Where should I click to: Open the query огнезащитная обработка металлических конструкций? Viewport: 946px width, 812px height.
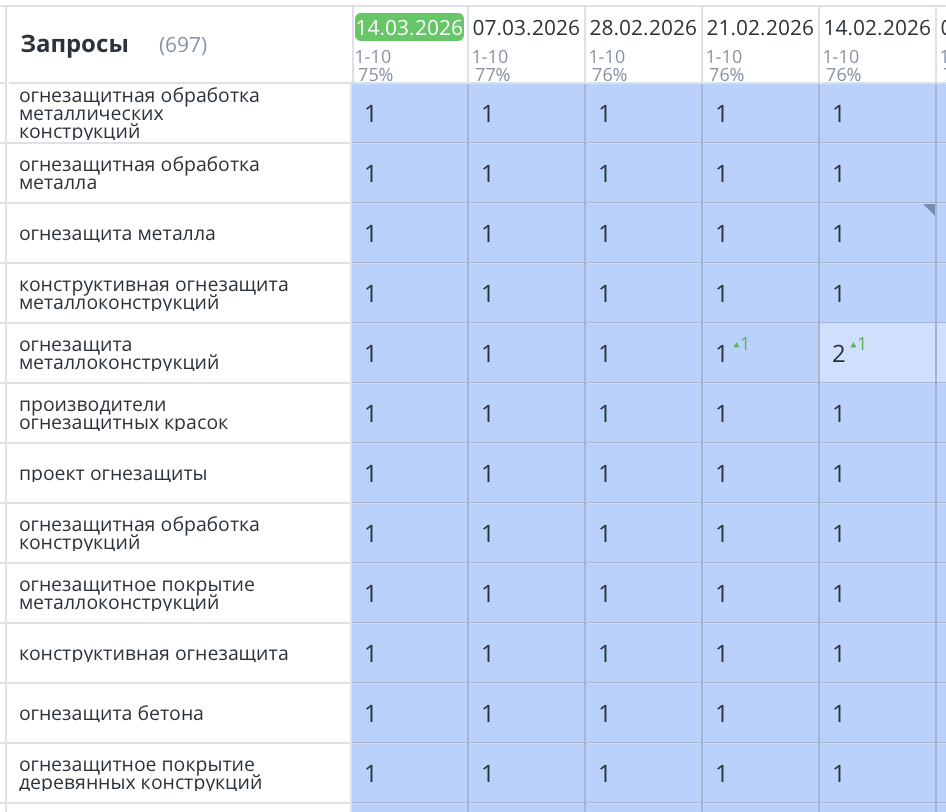(139, 113)
